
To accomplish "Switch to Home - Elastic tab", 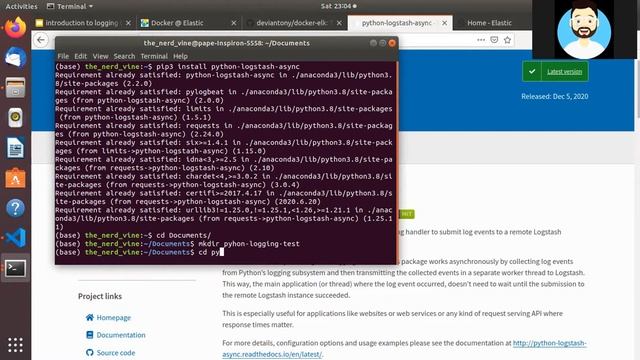I will [x=489, y=23].
